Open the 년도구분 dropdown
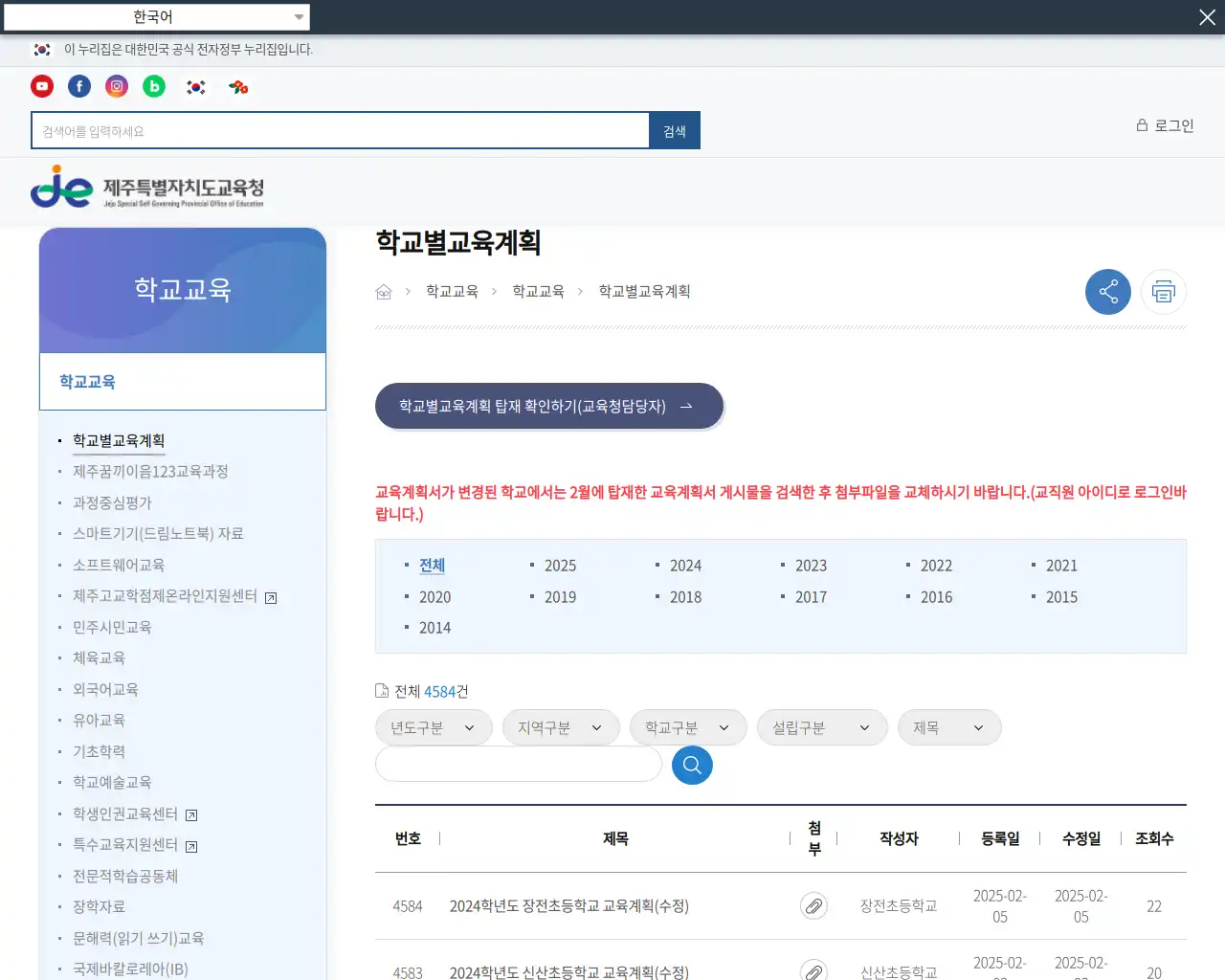This screenshot has width=1225, height=980. [x=434, y=727]
